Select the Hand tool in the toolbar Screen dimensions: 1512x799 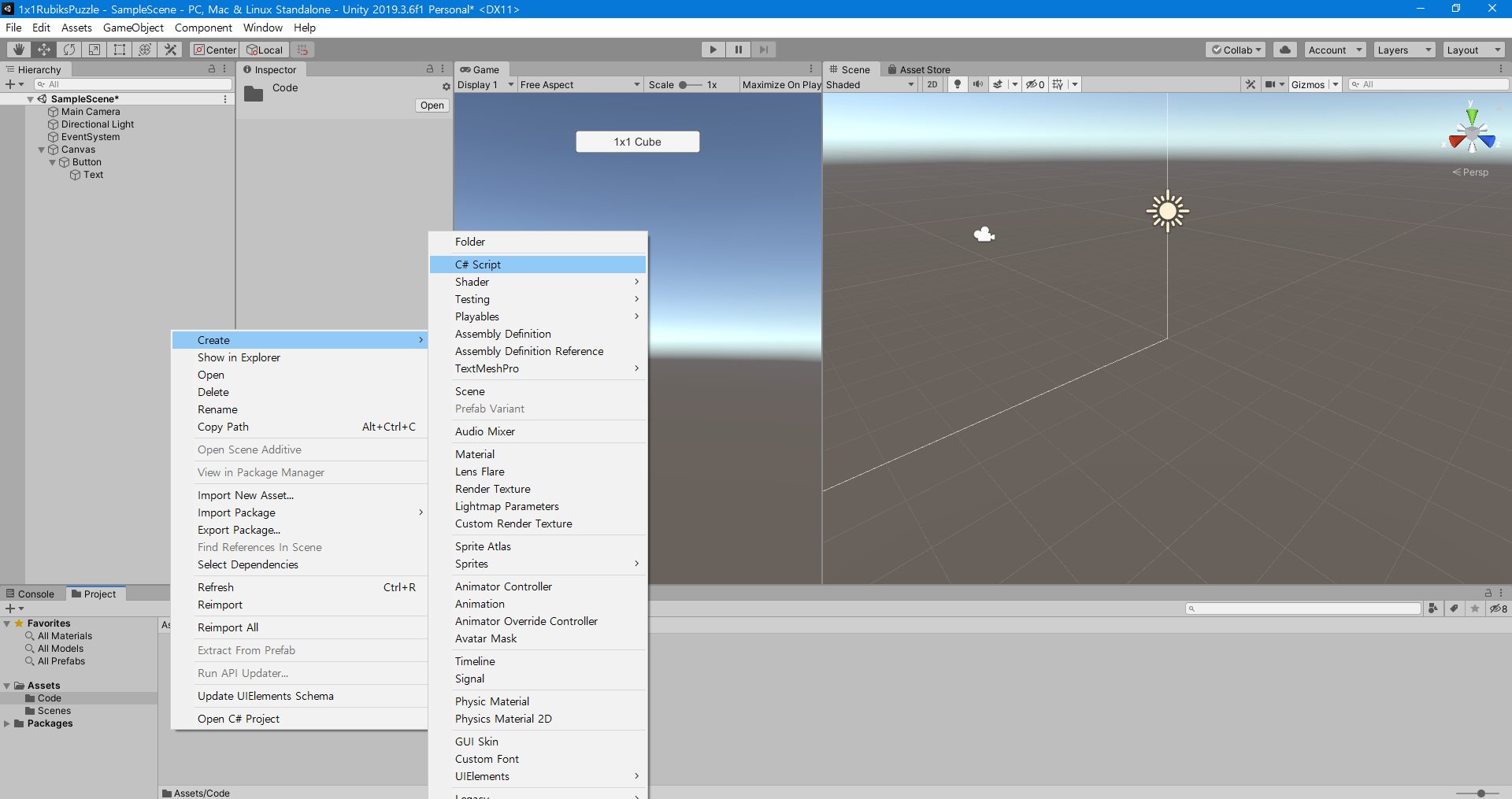click(19, 50)
